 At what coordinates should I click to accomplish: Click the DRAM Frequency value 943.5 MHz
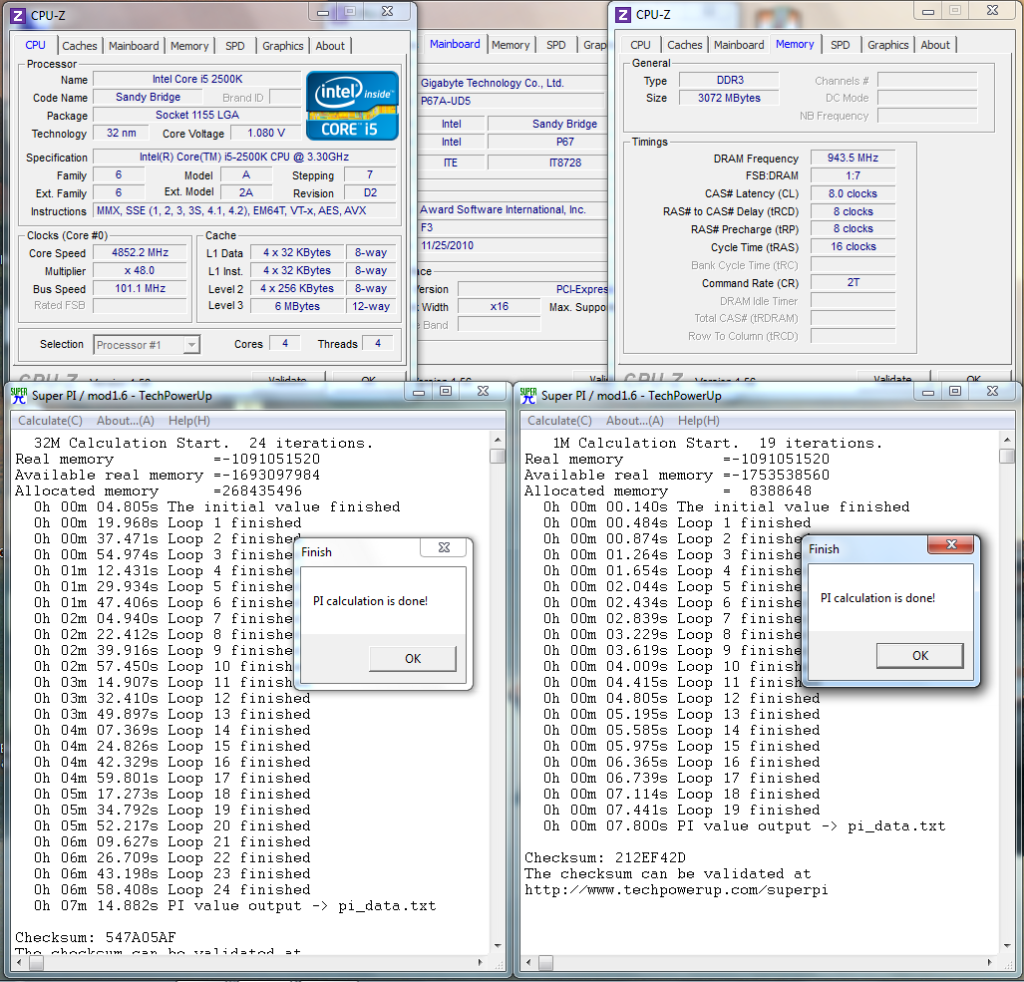click(x=852, y=158)
